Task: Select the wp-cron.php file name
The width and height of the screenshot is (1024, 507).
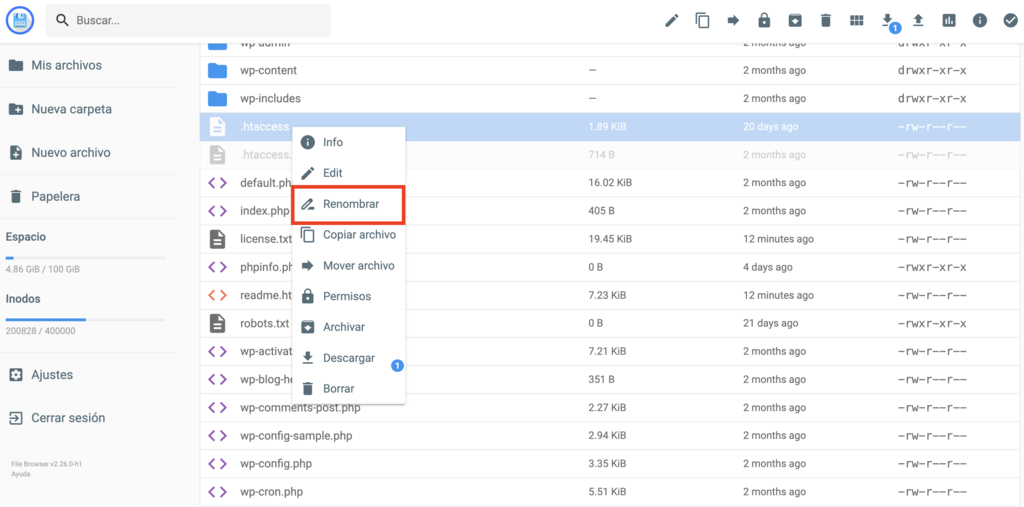Action: click(x=272, y=492)
